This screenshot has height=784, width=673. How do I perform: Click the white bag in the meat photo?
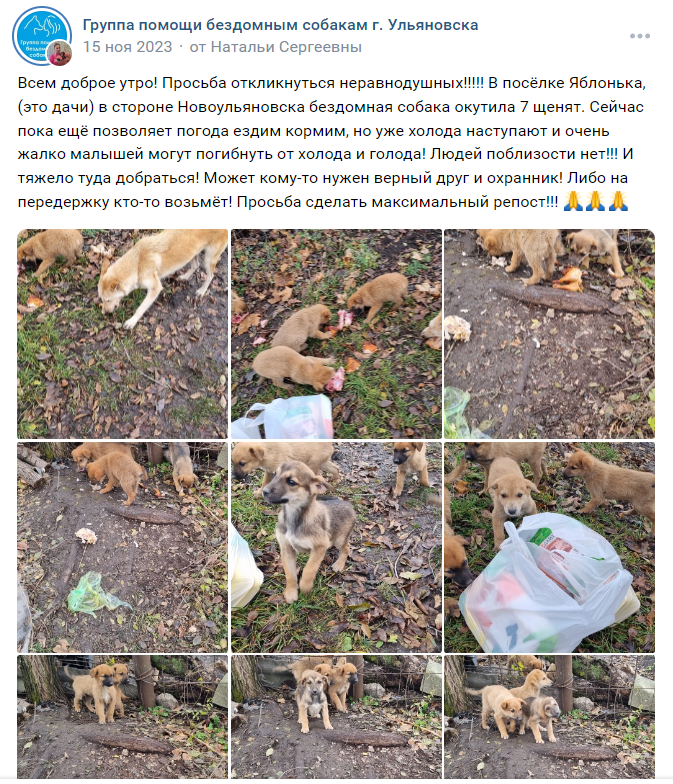tap(283, 417)
